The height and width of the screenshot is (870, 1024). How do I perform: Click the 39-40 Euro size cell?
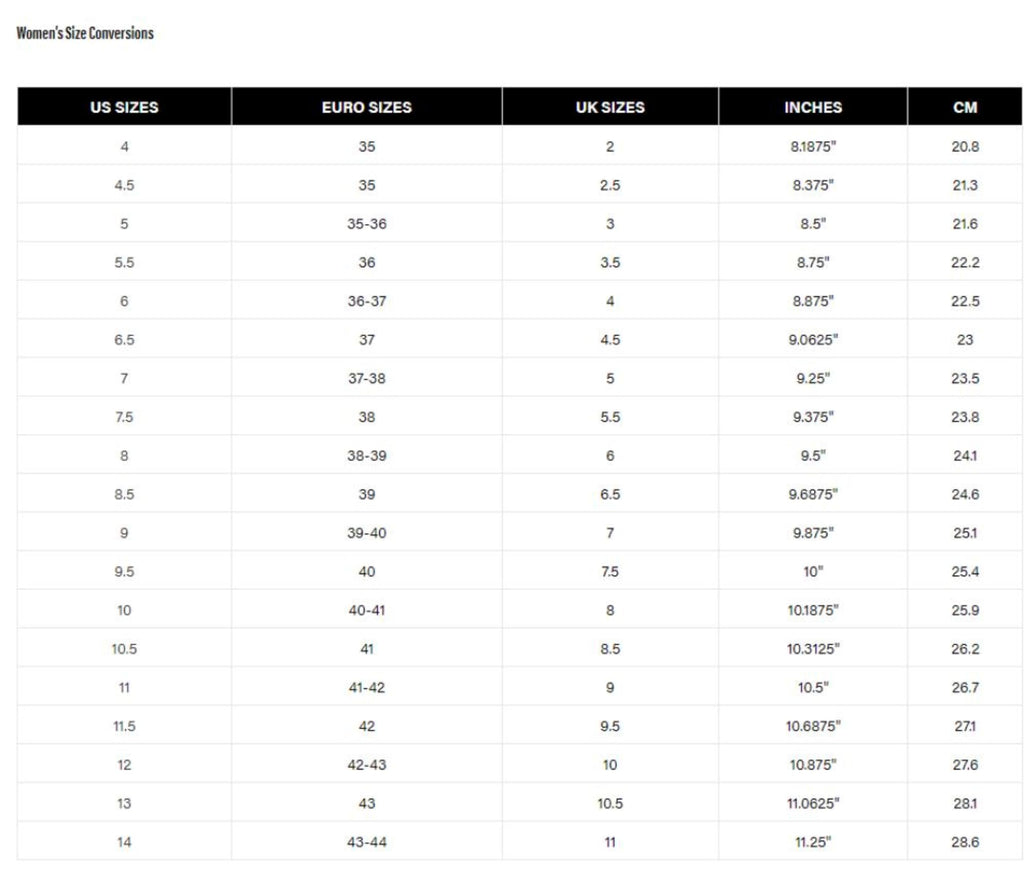(366, 533)
